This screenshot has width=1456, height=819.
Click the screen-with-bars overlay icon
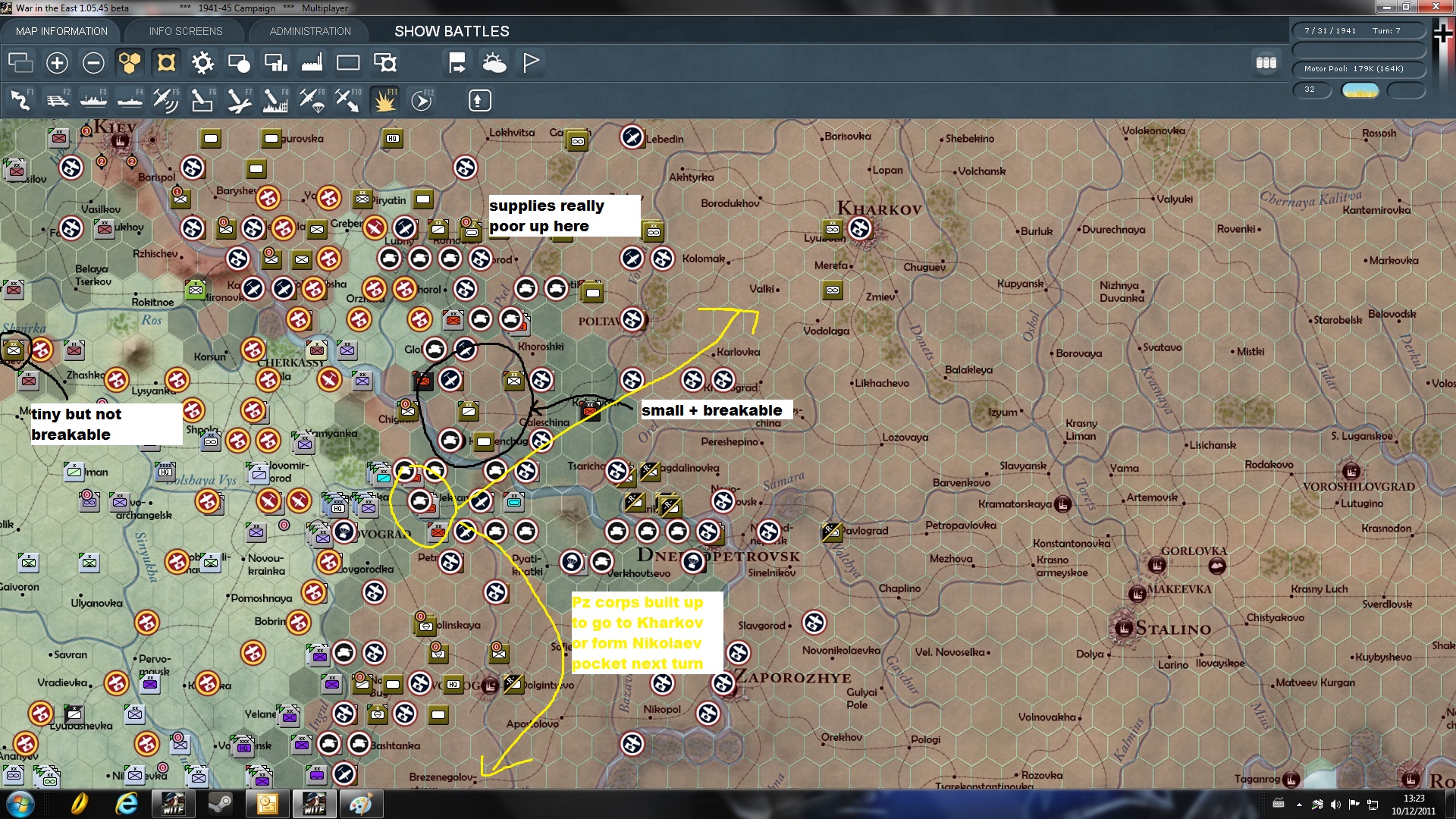[275, 62]
